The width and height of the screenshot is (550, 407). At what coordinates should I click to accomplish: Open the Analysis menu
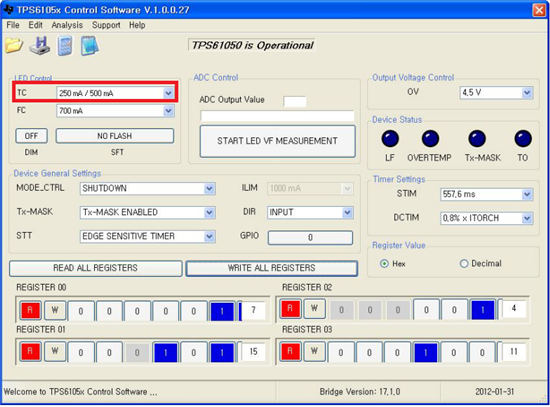click(x=67, y=25)
